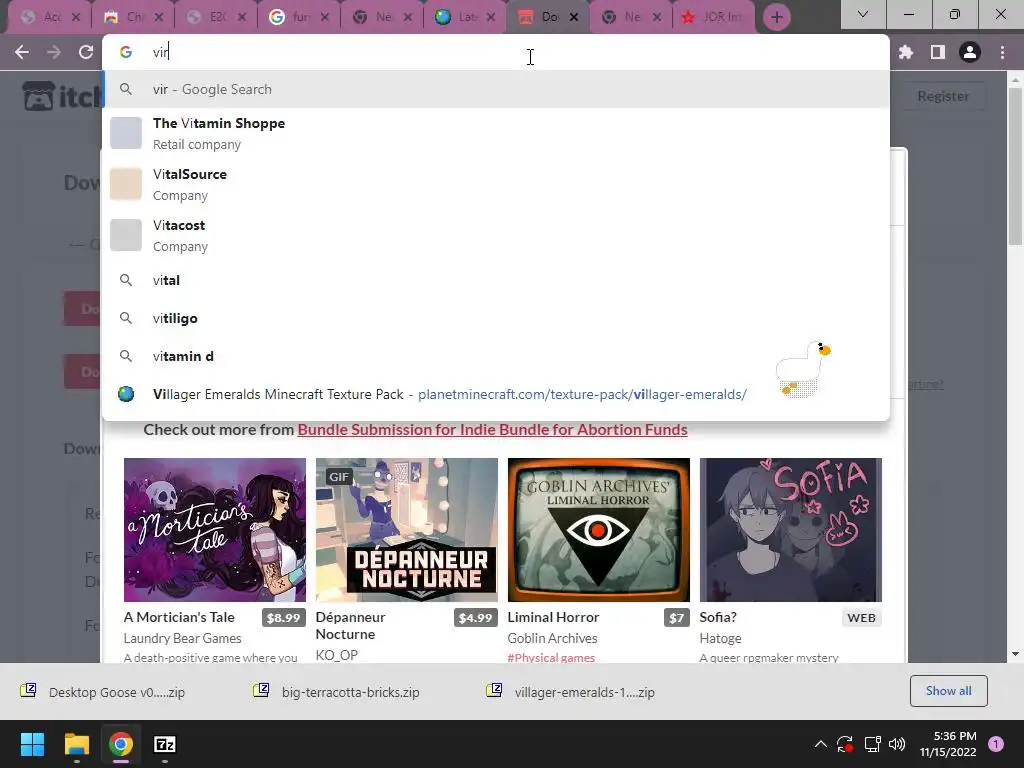Open the tab search chevron
The width and height of the screenshot is (1024, 768).
coord(863,14)
